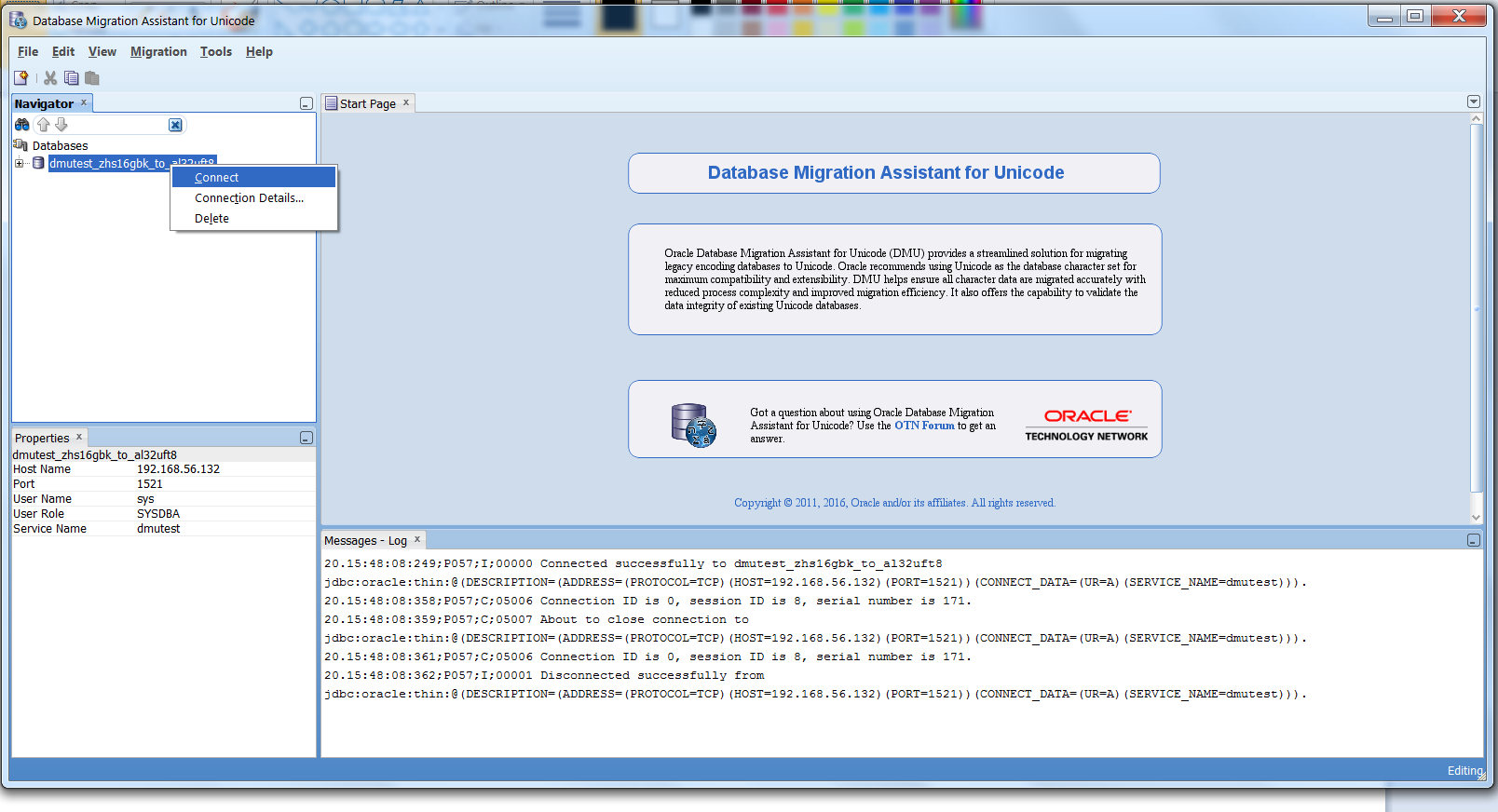Image resolution: width=1498 pixels, height=812 pixels.
Task: Click the Databases plug icon
Action: [20, 145]
